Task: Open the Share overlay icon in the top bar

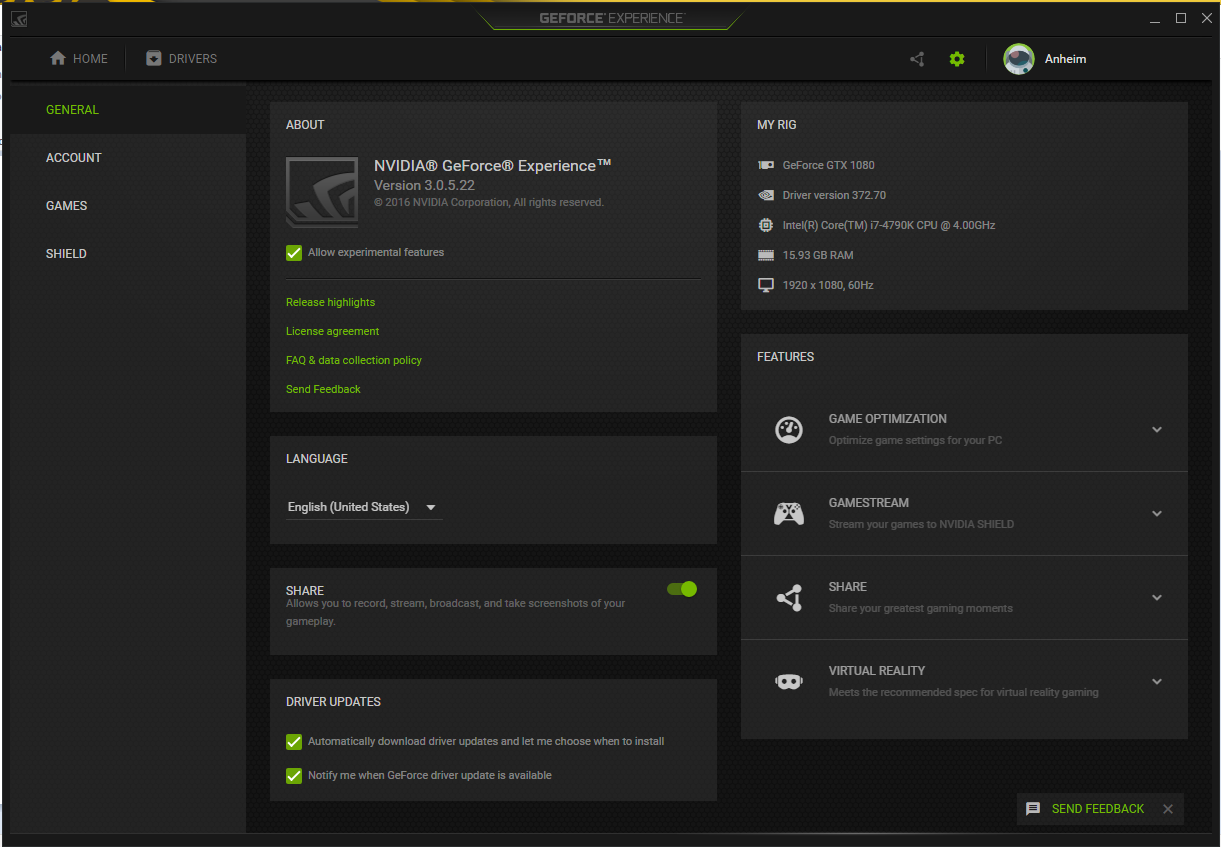Action: (917, 59)
